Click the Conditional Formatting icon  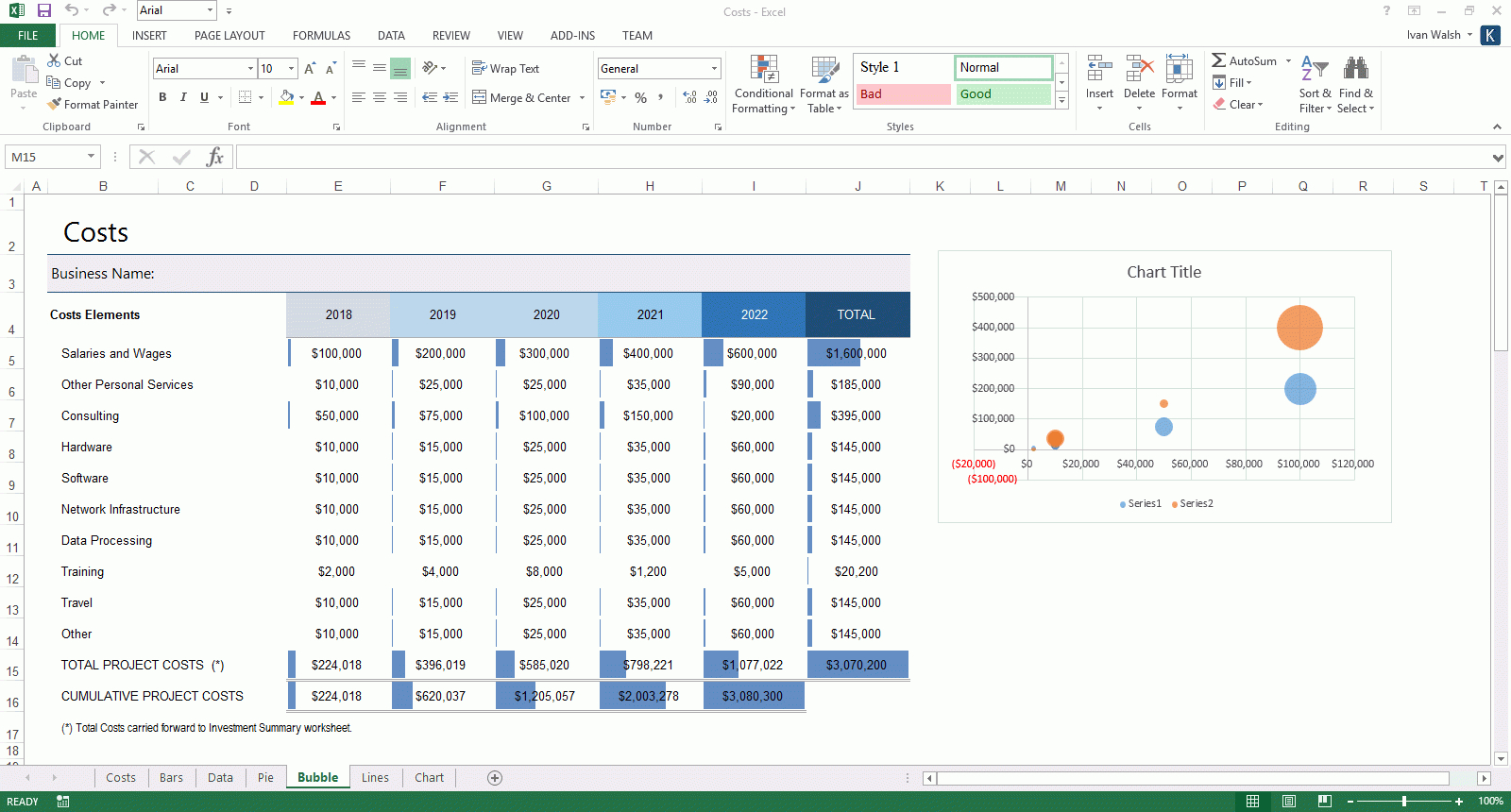(x=763, y=70)
